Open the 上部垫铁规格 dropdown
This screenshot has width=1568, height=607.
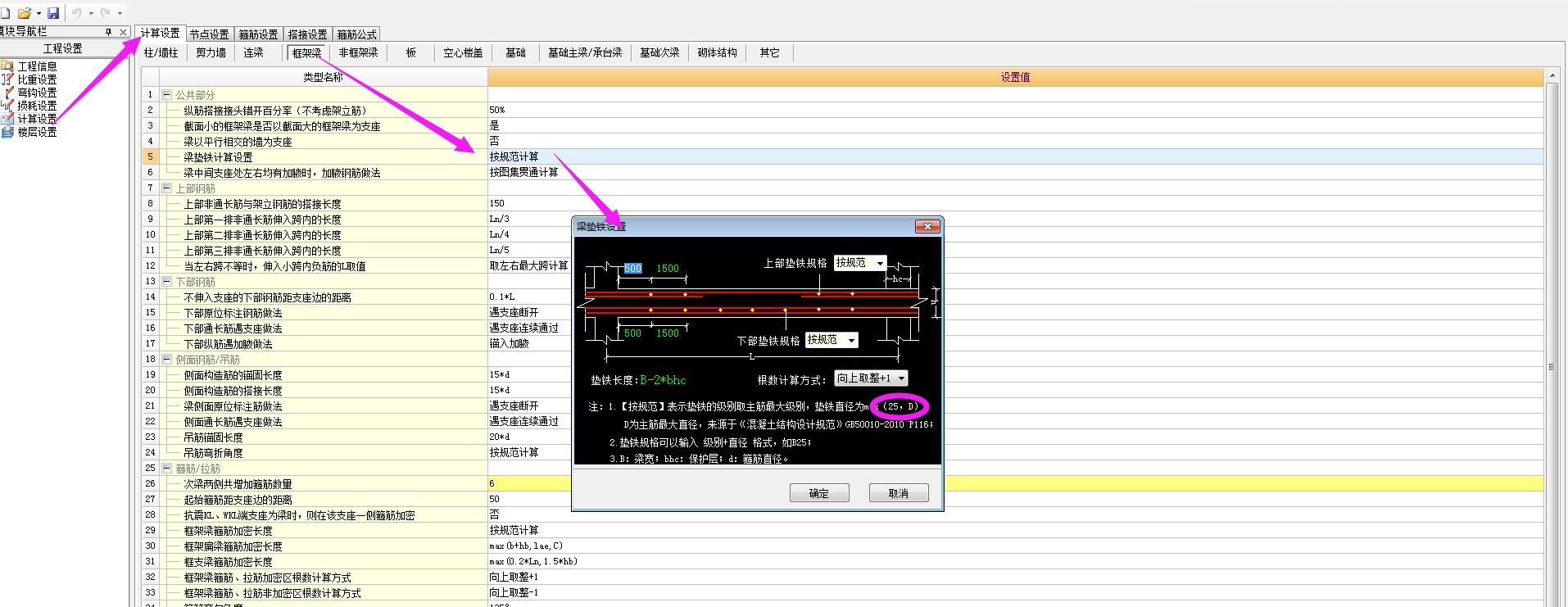tap(860, 263)
